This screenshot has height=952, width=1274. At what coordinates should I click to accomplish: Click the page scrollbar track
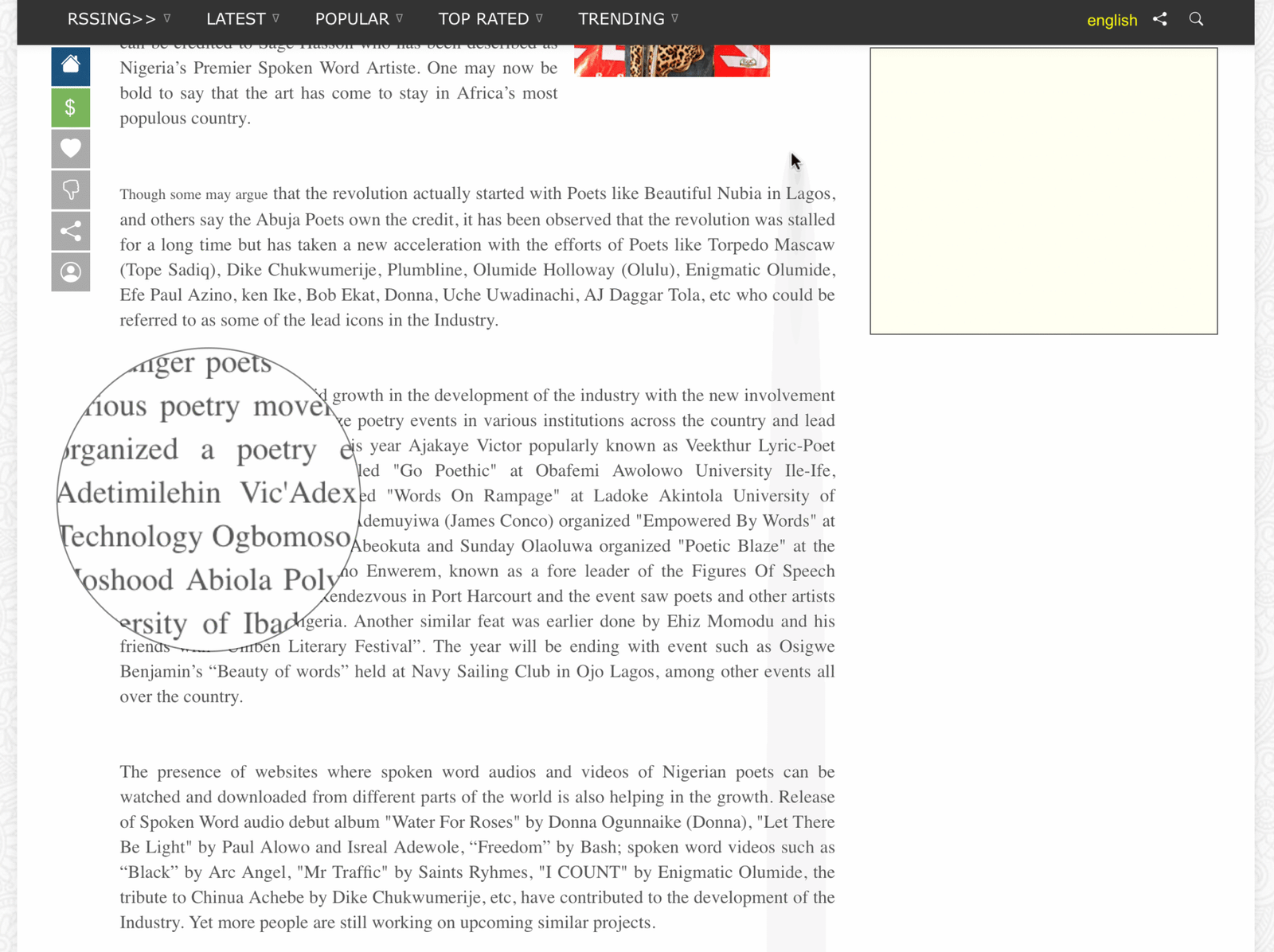[x=795, y=478]
